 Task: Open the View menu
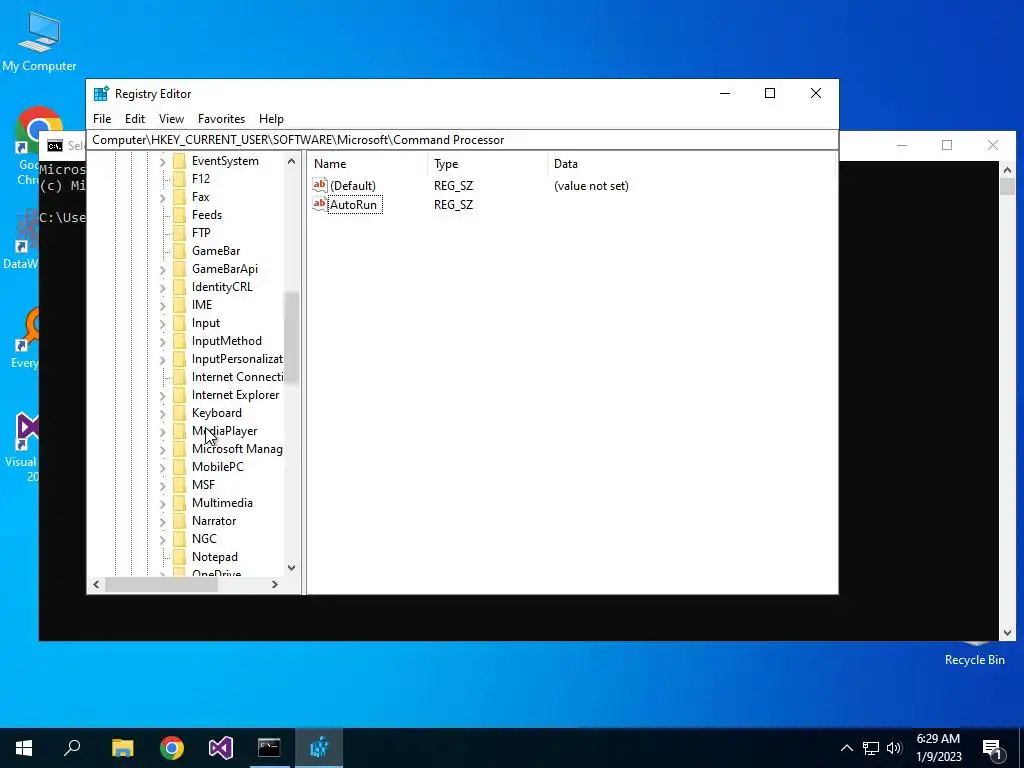(171, 119)
